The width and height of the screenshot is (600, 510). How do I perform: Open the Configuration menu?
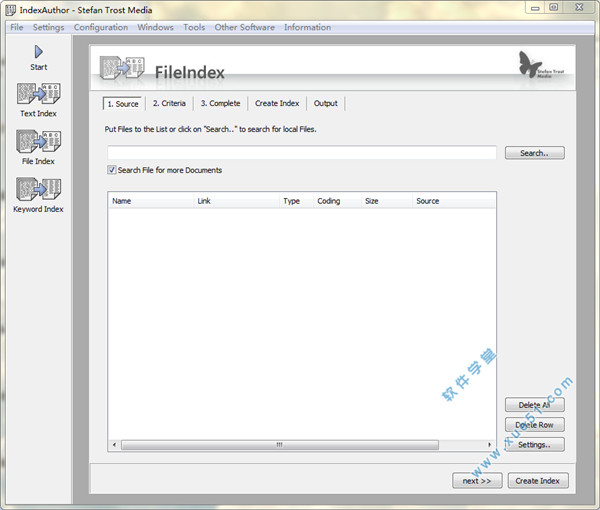point(101,28)
